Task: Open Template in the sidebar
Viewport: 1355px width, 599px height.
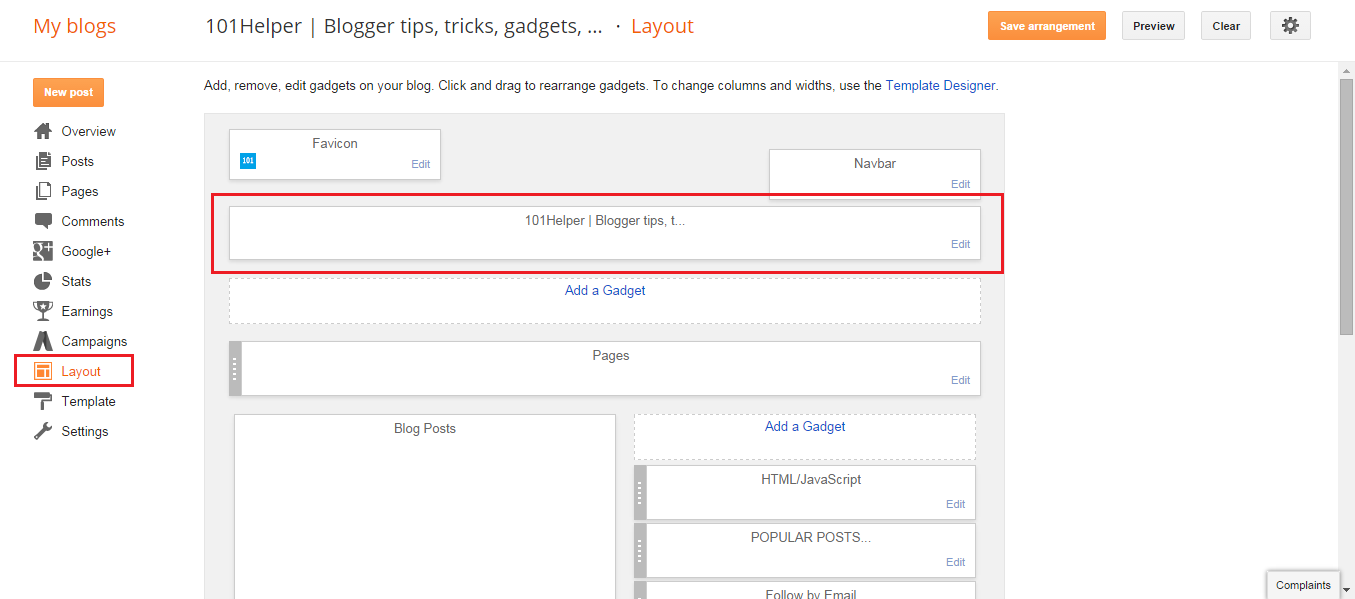Action: (x=88, y=401)
